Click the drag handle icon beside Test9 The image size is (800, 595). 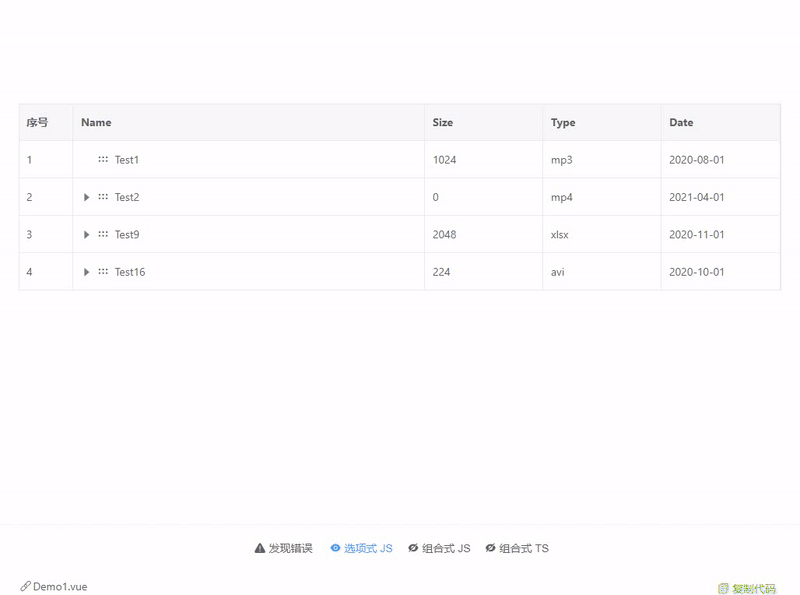click(x=103, y=235)
